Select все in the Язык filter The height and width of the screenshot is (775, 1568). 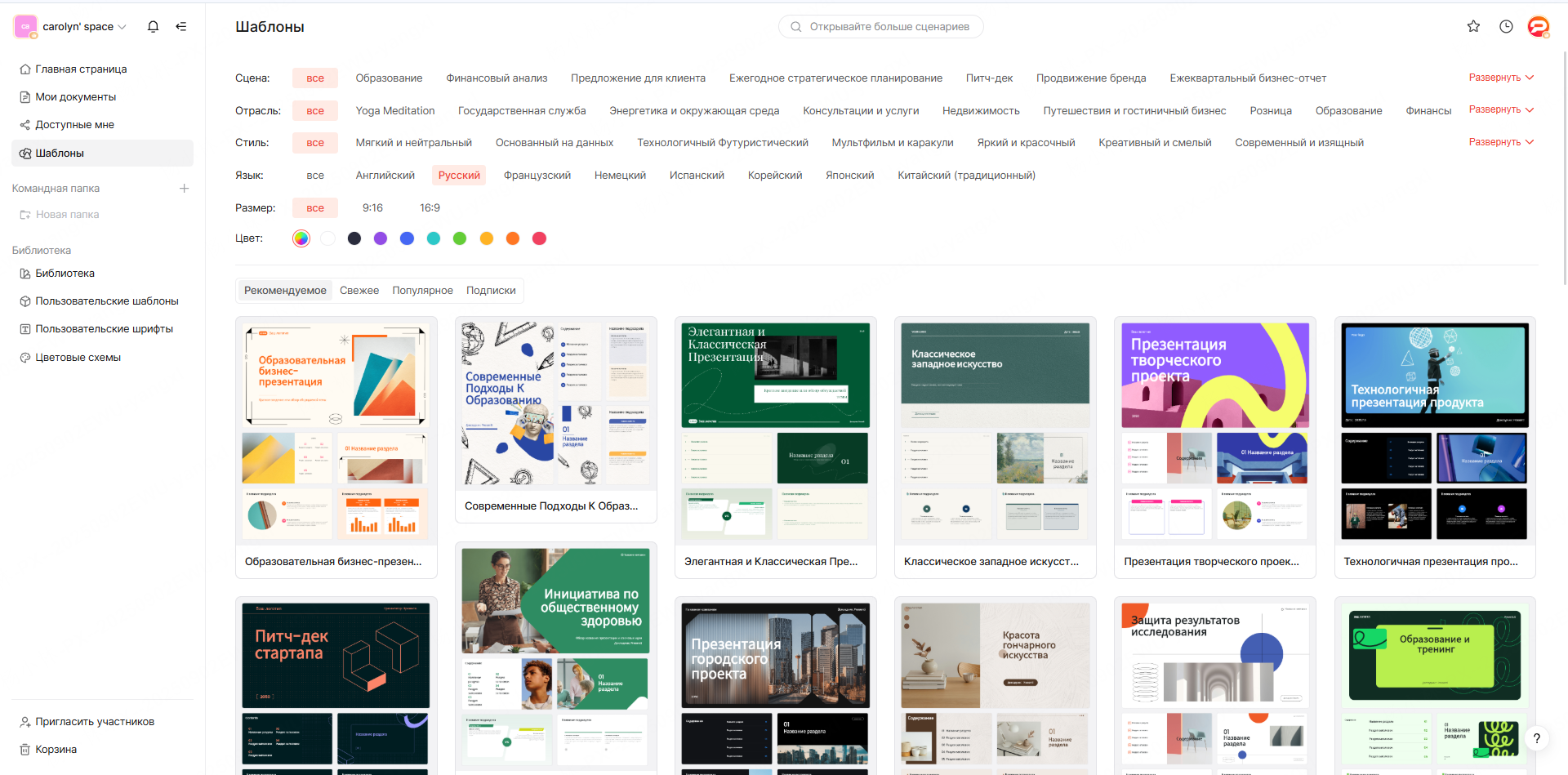[315, 175]
